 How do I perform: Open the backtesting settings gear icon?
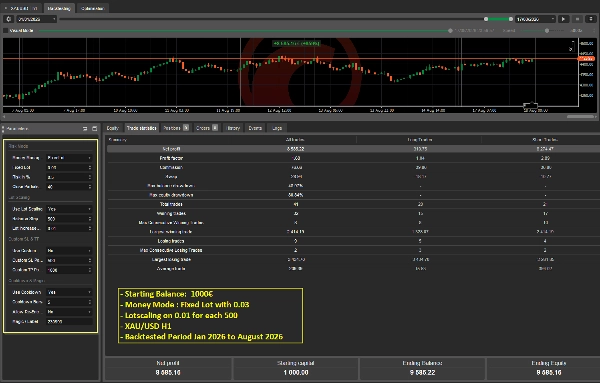pyautogui.click(x=9, y=19)
